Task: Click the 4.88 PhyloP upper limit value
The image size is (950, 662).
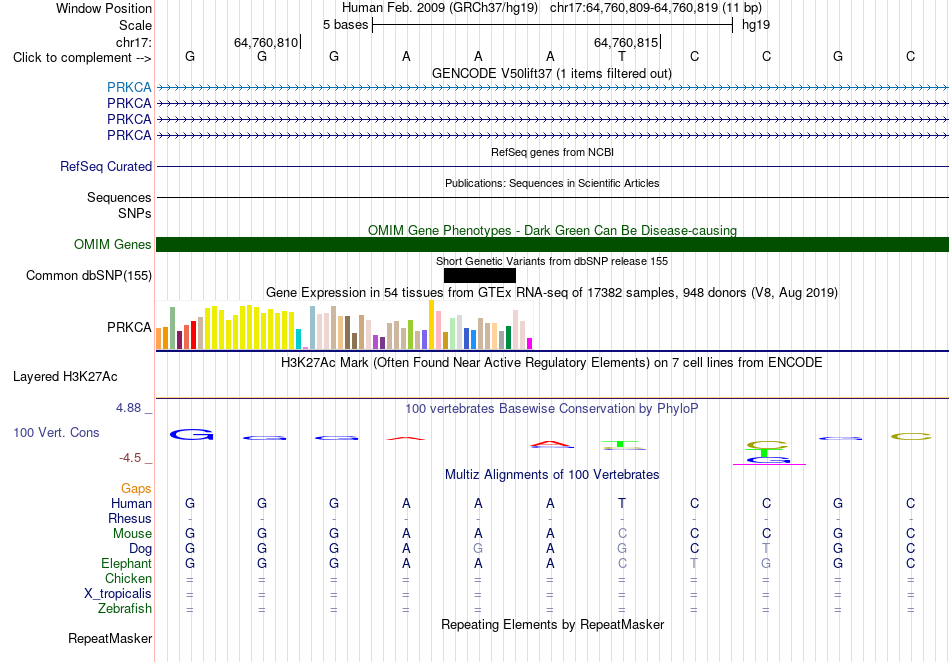Action: click(x=129, y=408)
